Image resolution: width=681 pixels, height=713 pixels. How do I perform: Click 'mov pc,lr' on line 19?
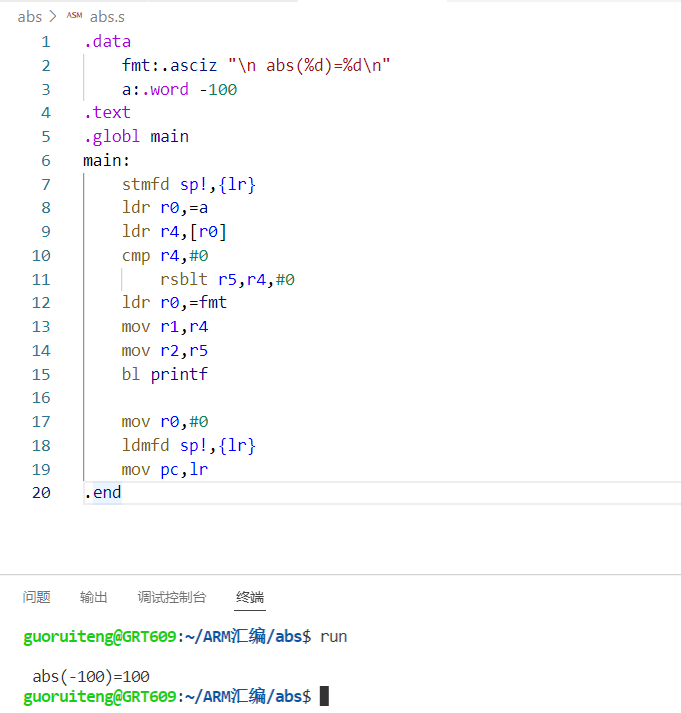165,469
